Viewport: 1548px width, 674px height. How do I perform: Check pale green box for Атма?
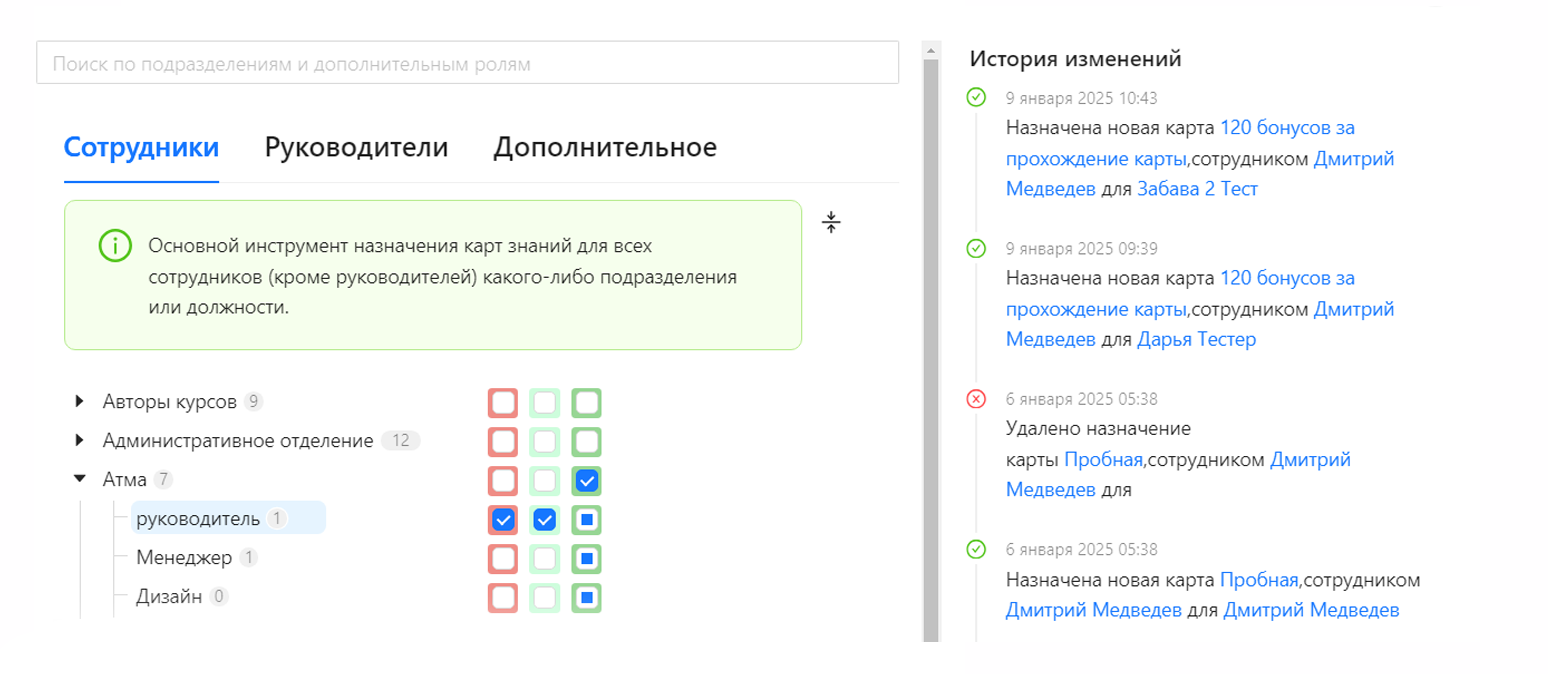point(544,480)
